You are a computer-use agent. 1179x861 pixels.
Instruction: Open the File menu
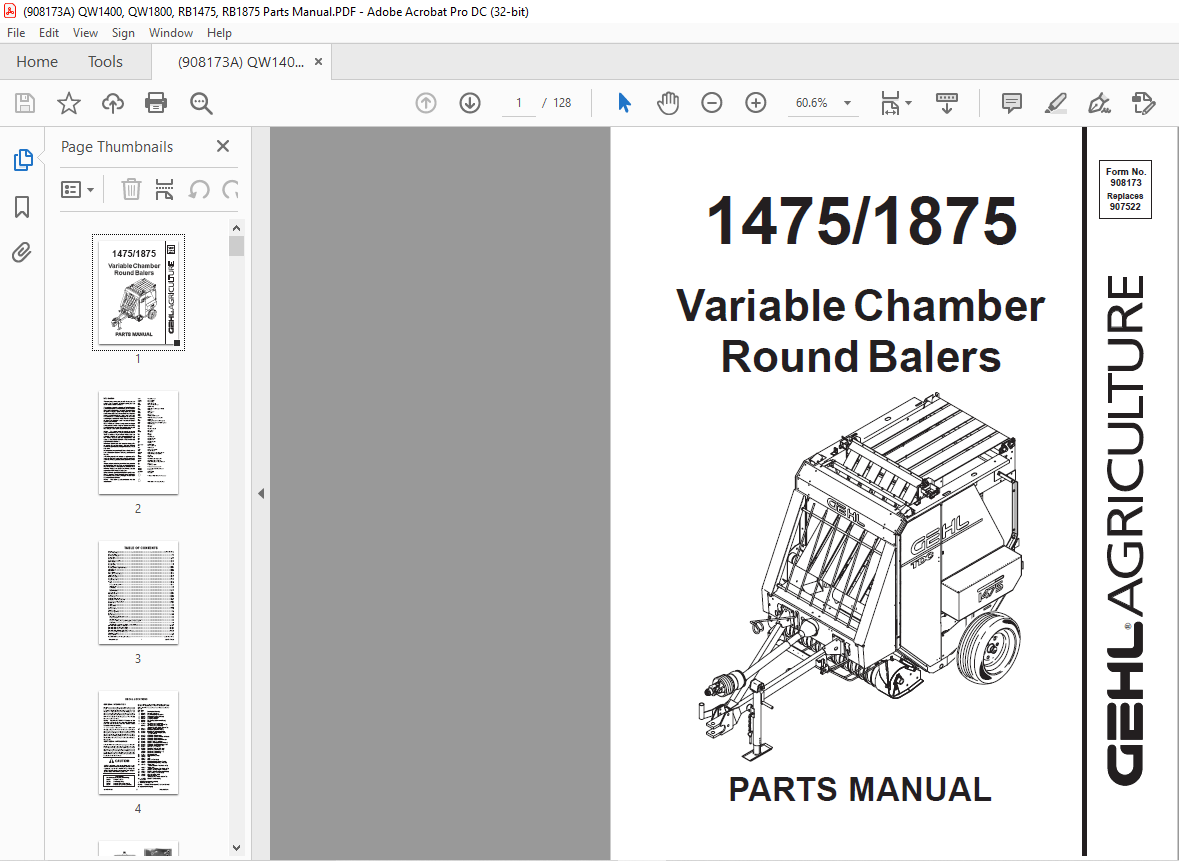pyautogui.click(x=16, y=33)
